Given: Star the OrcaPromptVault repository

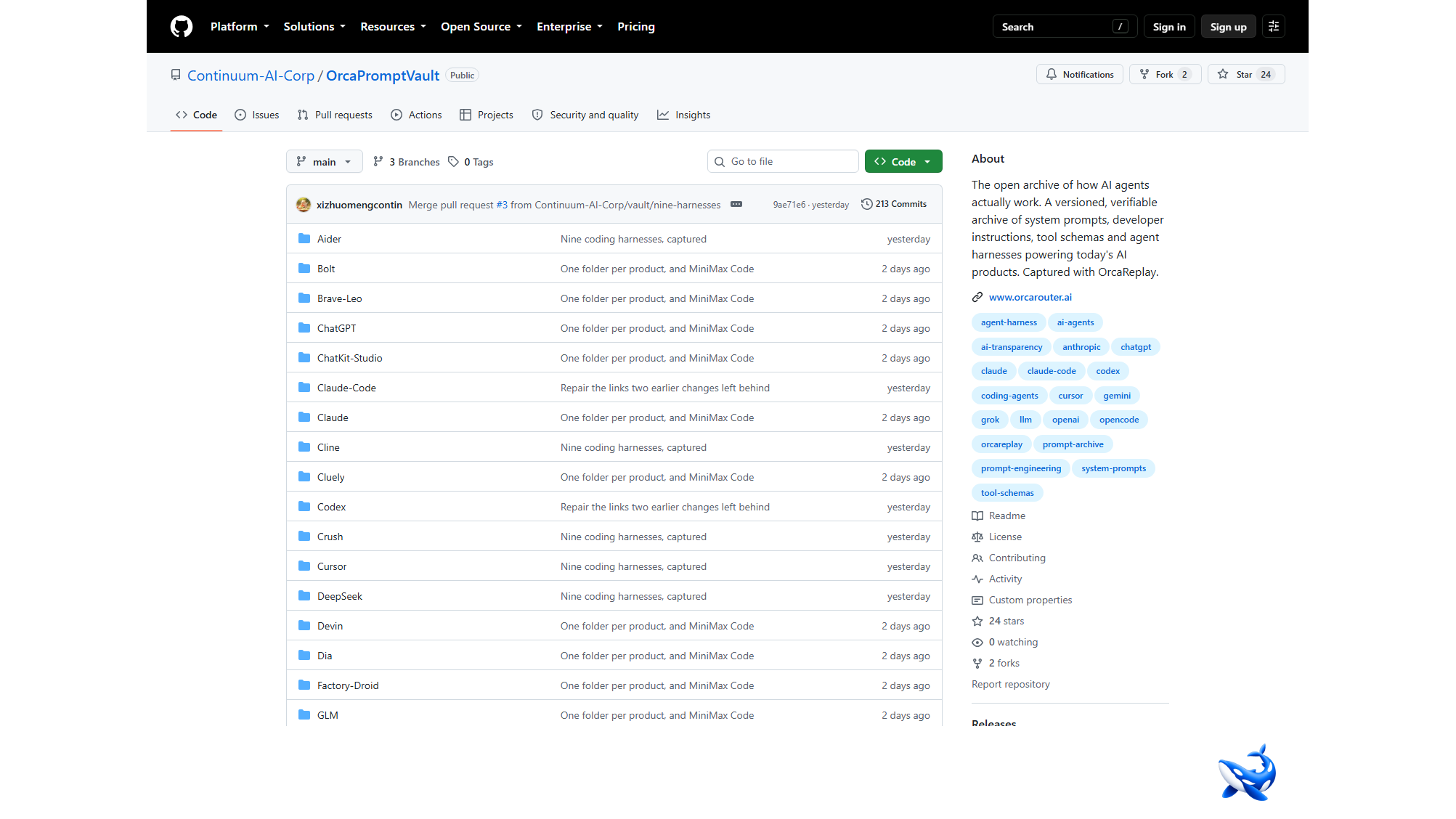Looking at the screenshot, I should 1246,75.
